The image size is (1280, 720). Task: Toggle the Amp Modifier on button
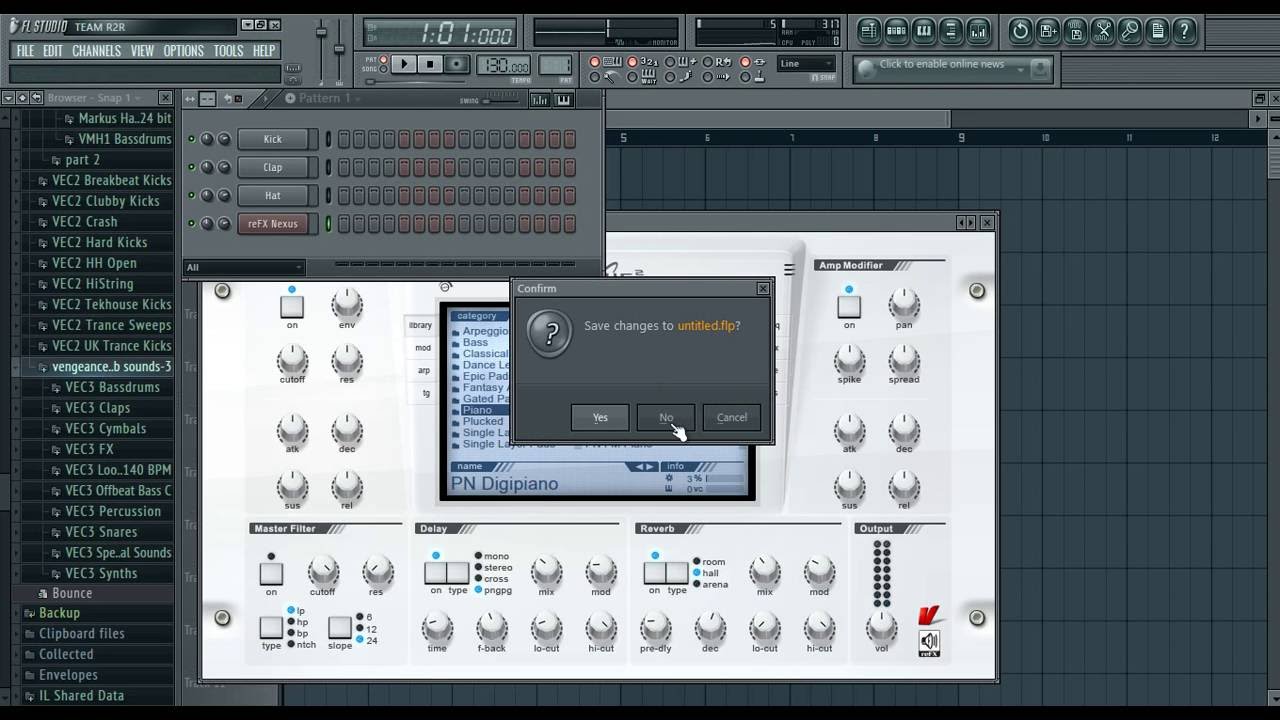pyautogui.click(x=849, y=307)
